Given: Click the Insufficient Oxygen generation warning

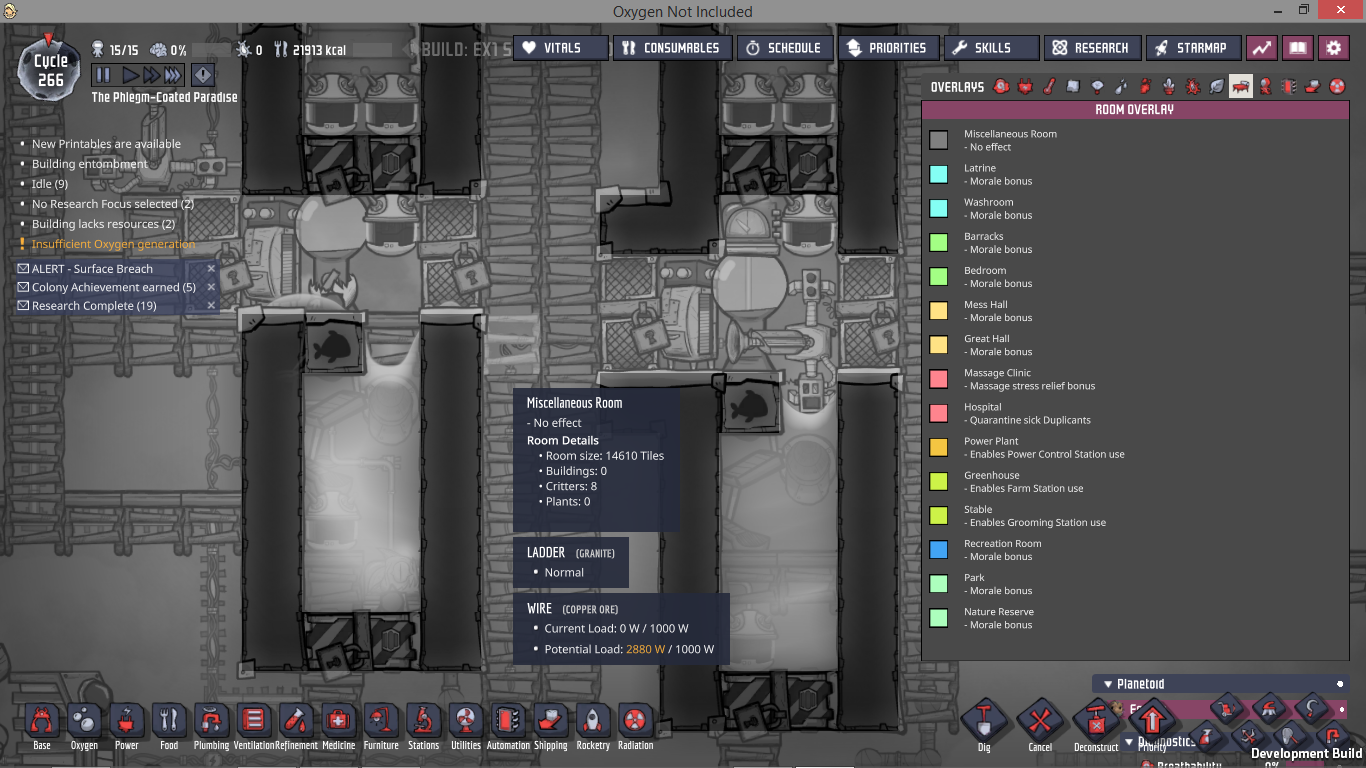Looking at the screenshot, I should point(113,244).
